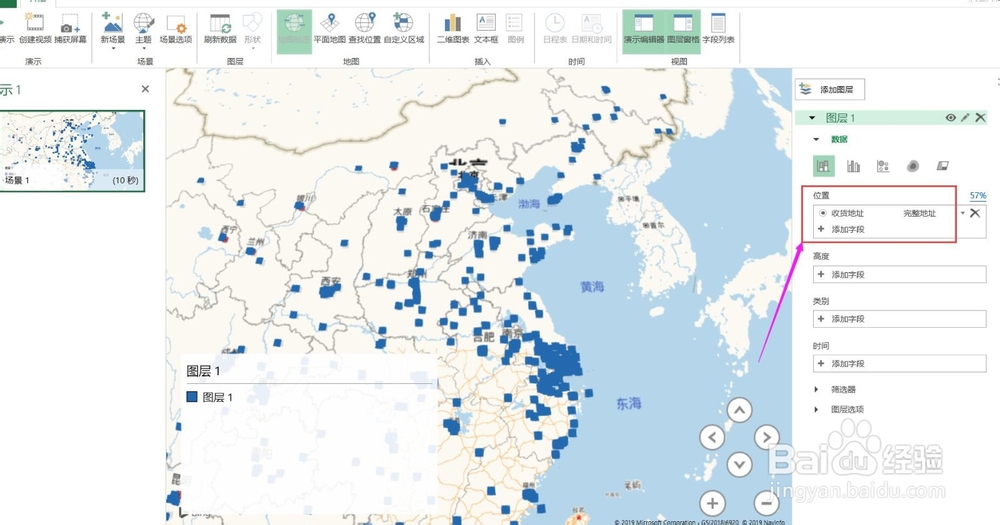Insert 文本框 (Text Box)
This screenshot has width=1000, height=525.
[x=486, y=29]
